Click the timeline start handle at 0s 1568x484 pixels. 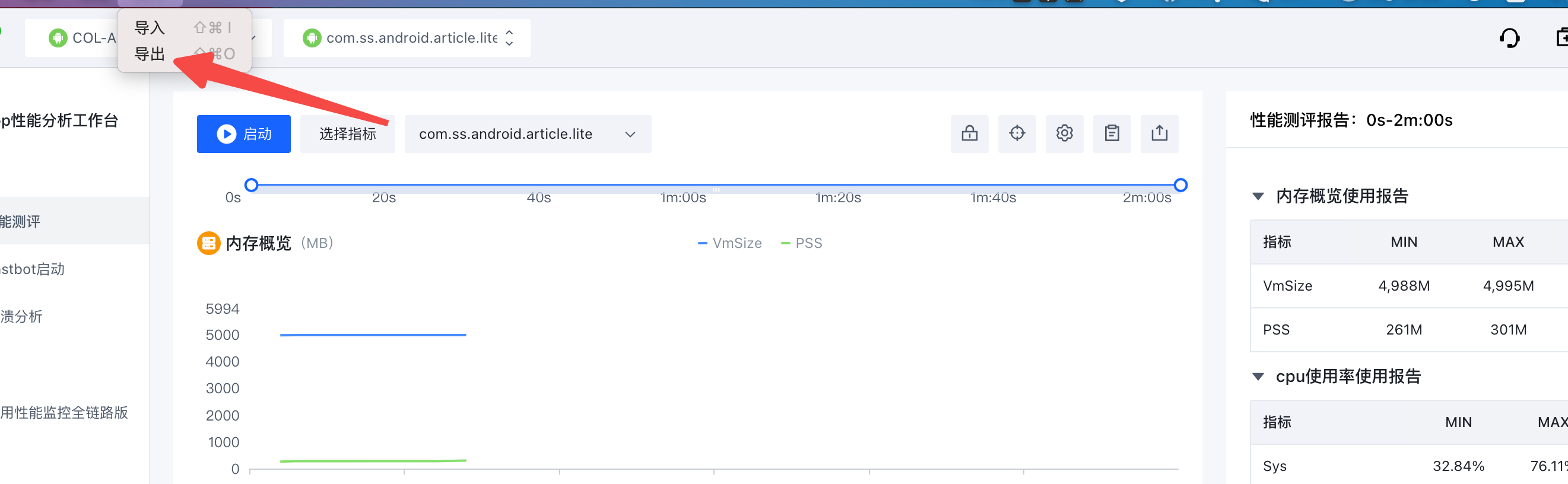click(x=252, y=185)
